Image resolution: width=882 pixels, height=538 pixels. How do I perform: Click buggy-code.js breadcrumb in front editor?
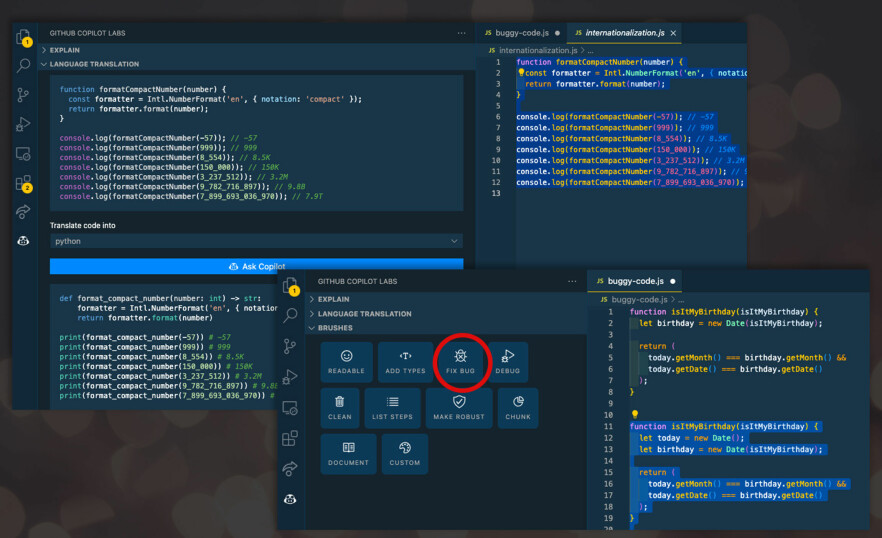(x=640, y=300)
